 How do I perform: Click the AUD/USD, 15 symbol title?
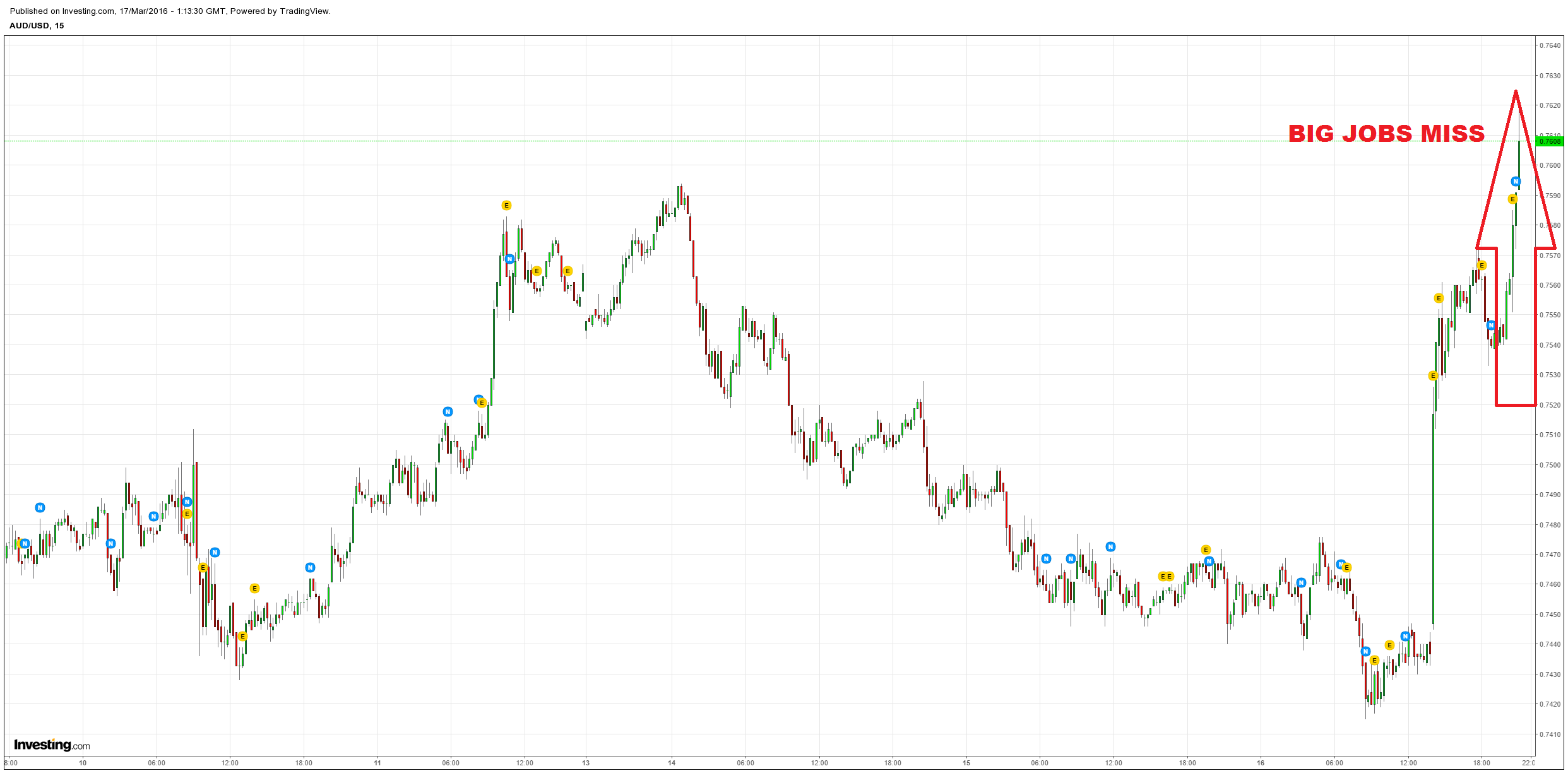coord(37,25)
